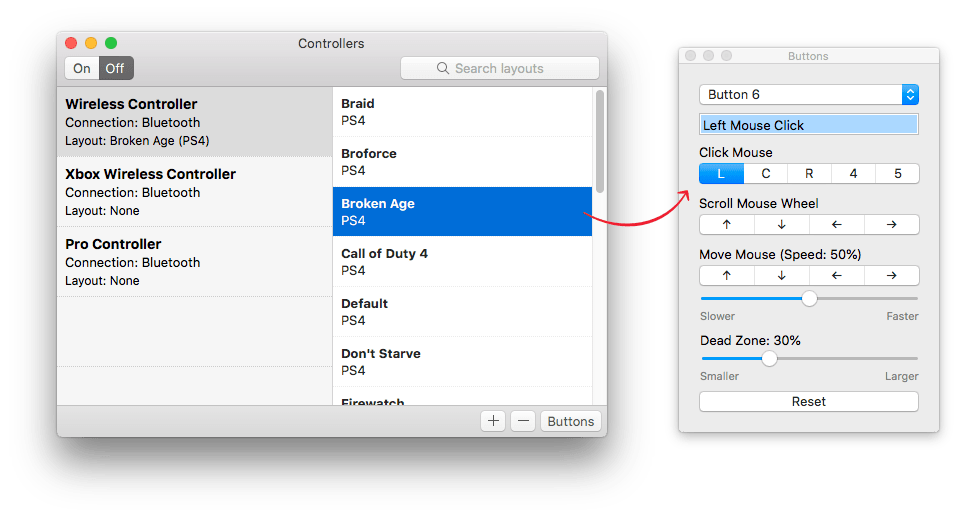956x518 pixels.
Task: Select the Call of Duty 4 layout
Action: 462,261
